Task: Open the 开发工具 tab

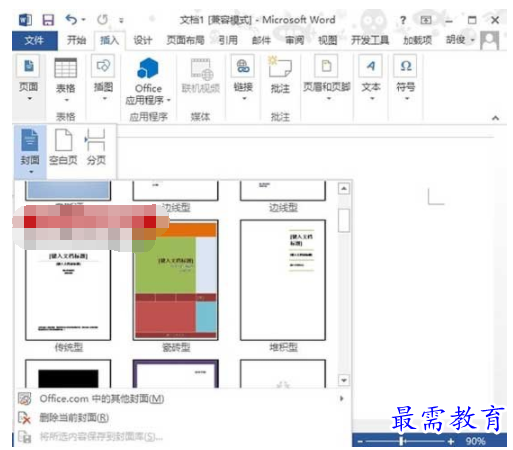Action: pos(370,41)
